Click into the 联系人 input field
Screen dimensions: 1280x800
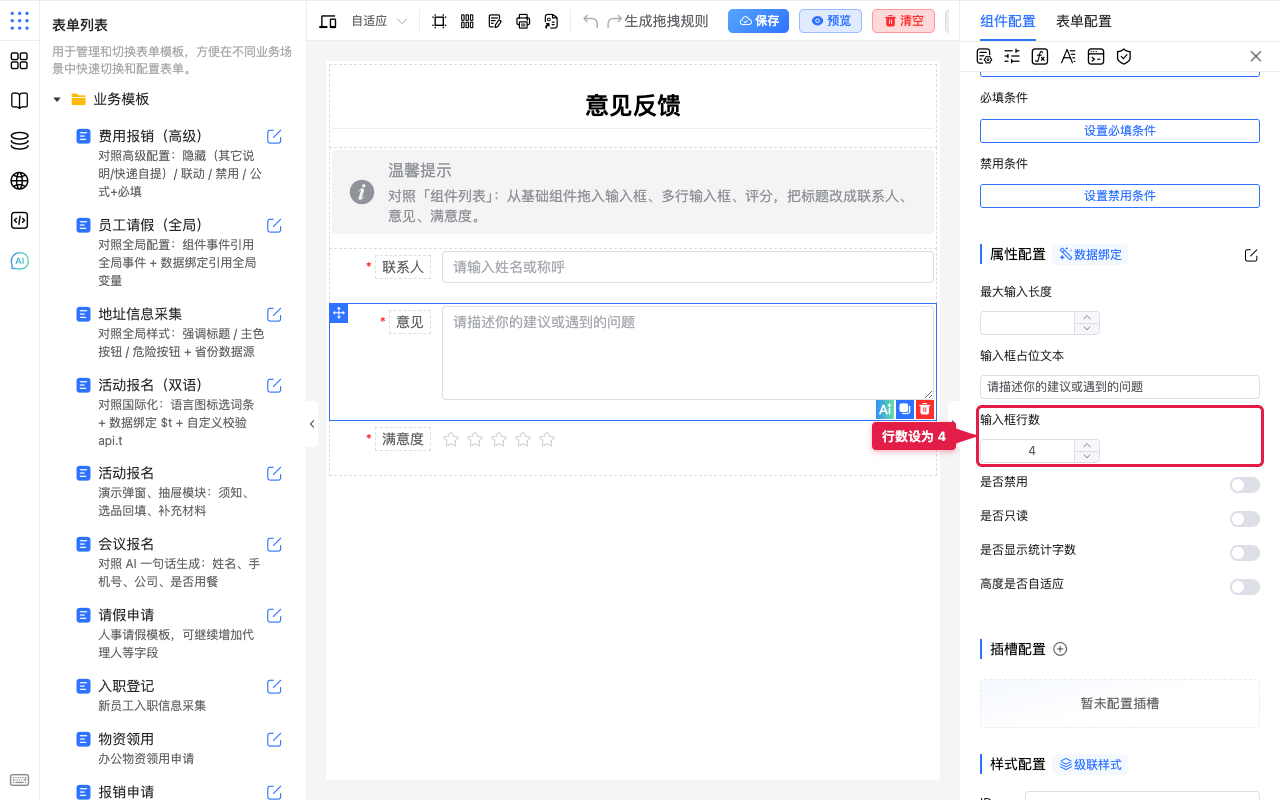(688, 267)
